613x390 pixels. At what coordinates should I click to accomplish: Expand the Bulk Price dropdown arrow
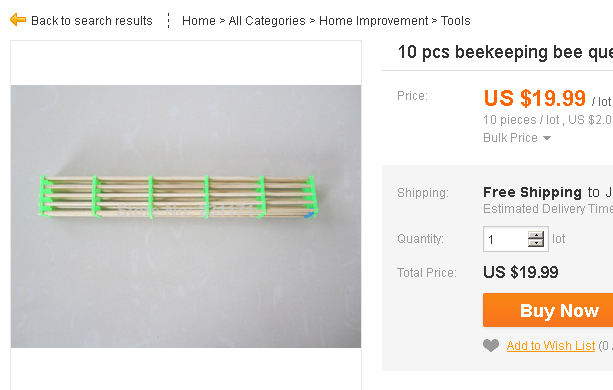(x=547, y=138)
